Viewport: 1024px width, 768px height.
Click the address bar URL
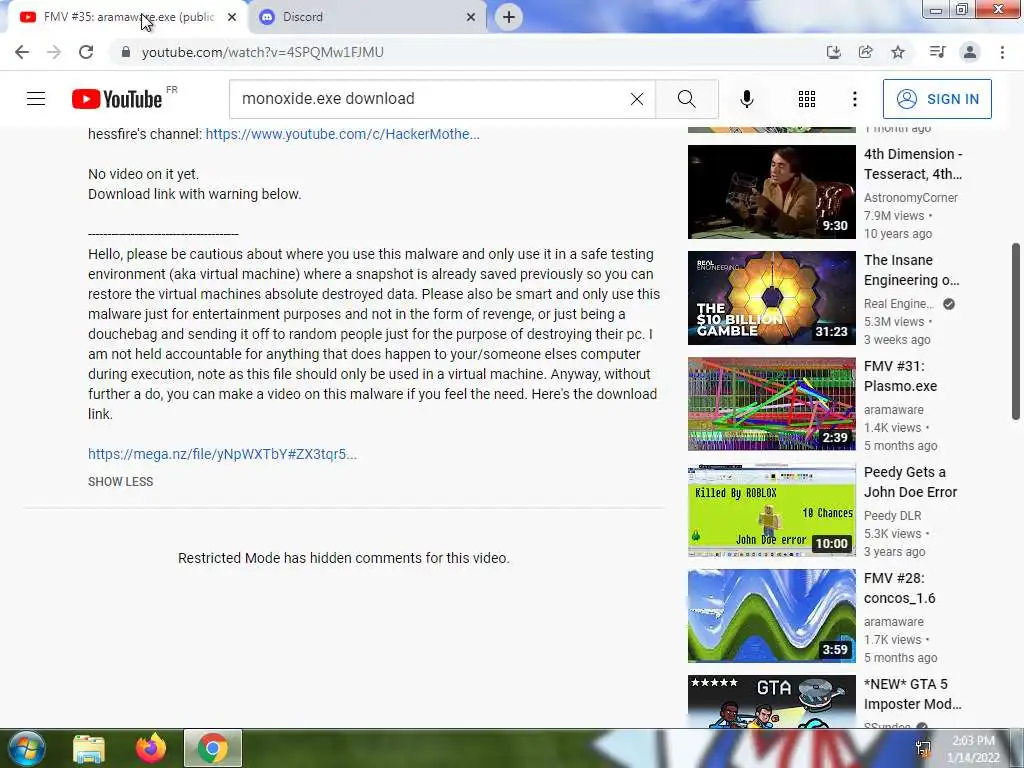pyautogui.click(x=263, y=52)
